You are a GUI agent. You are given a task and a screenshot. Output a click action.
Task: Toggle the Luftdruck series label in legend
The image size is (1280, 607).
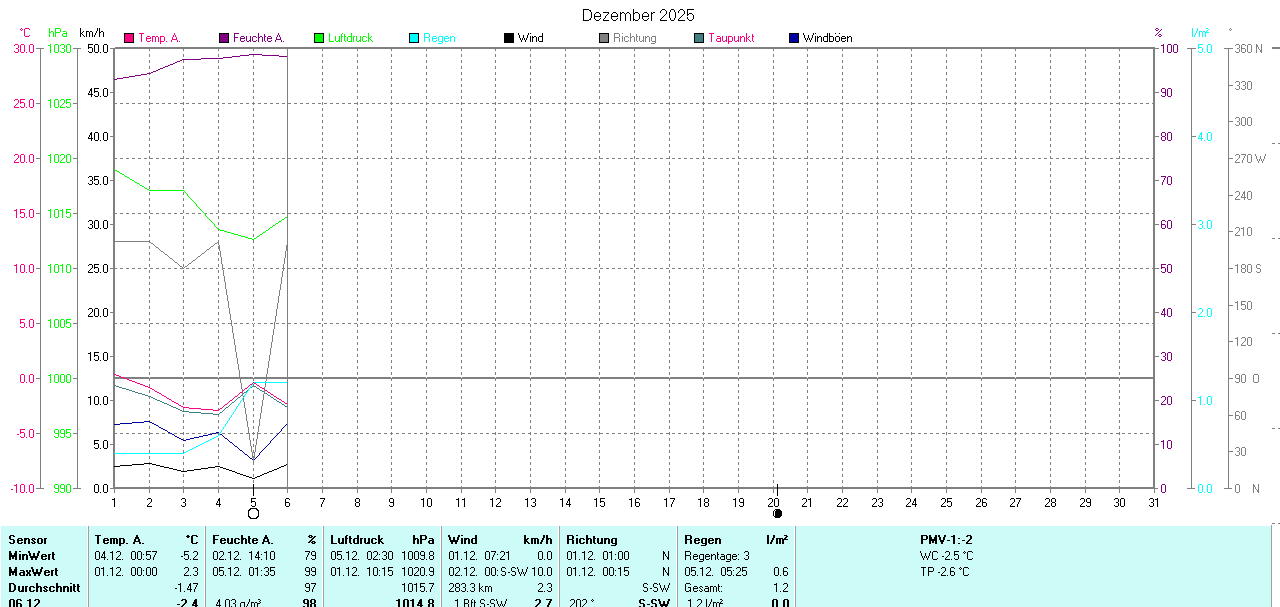coord(350,38)
